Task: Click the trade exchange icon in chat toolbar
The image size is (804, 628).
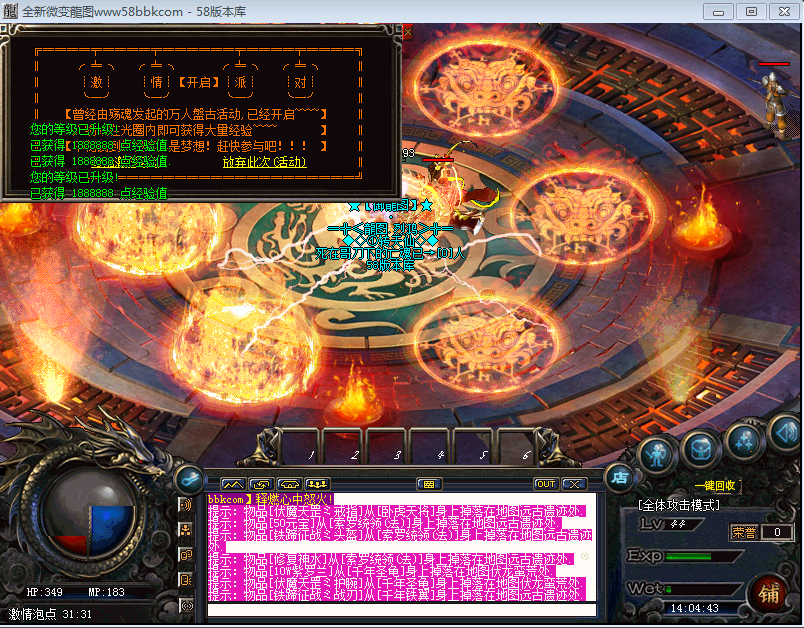Action: point(261,484)
